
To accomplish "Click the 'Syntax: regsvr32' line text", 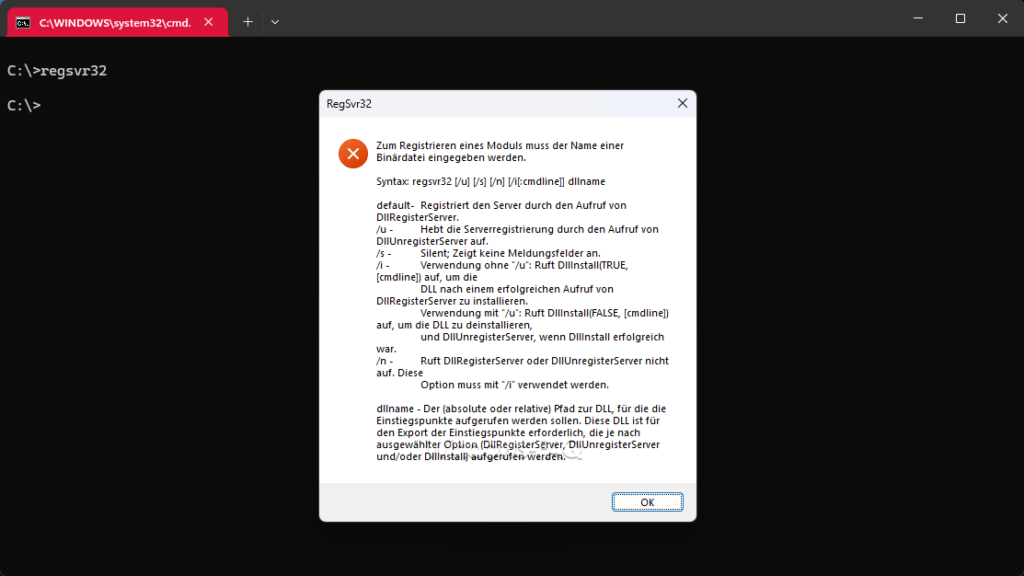I will click(x=490, y=182).
